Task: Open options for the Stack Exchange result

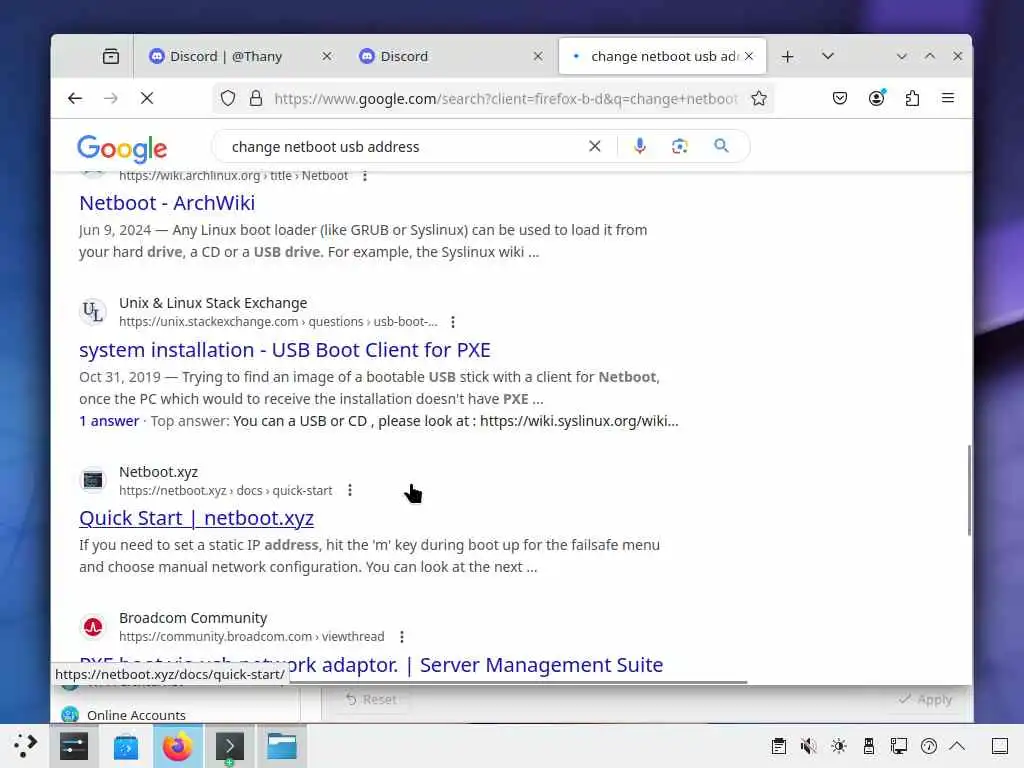Action: [x=453, y=322]
